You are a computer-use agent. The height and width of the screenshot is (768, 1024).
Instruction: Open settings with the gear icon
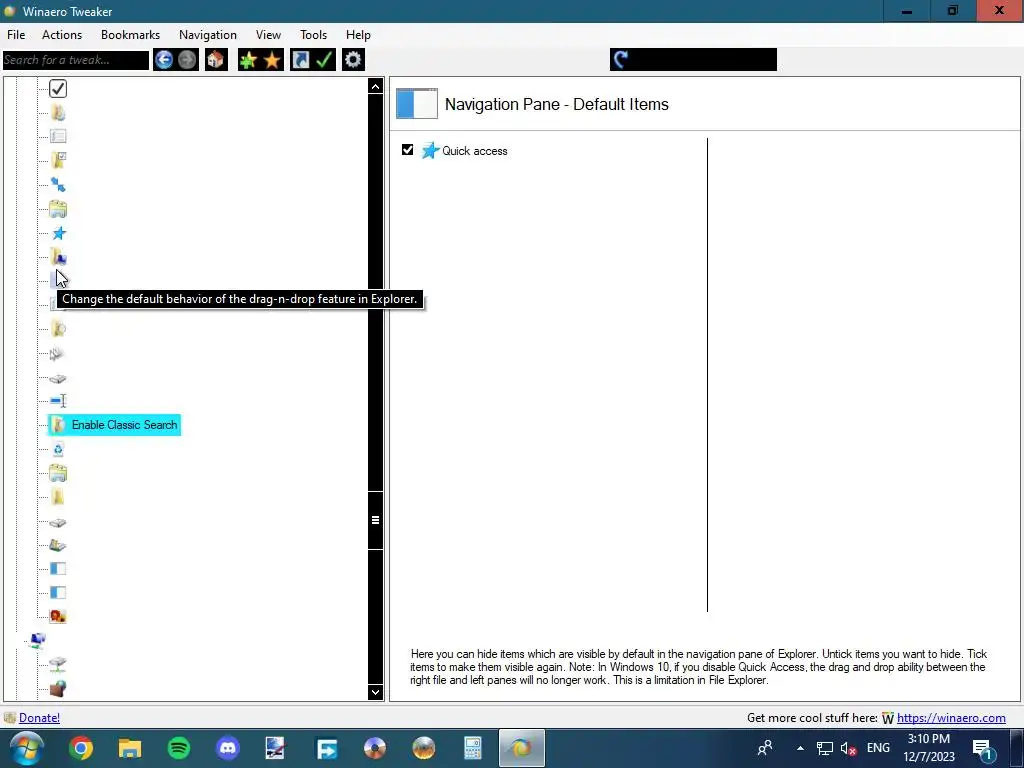tap(353, 60)
